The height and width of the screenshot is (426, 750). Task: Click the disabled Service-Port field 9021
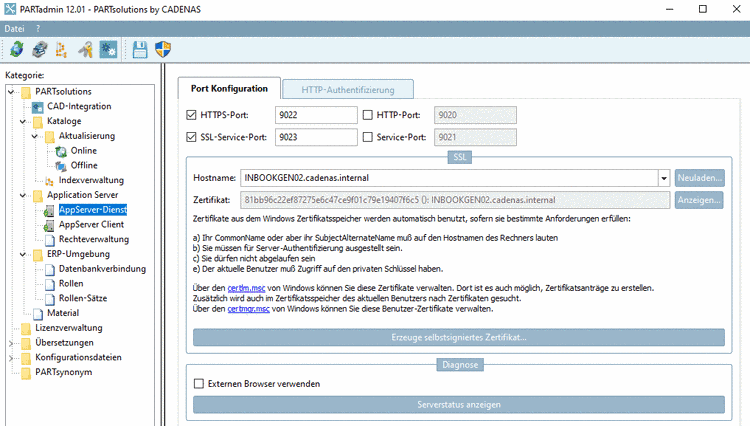(475, 137)
